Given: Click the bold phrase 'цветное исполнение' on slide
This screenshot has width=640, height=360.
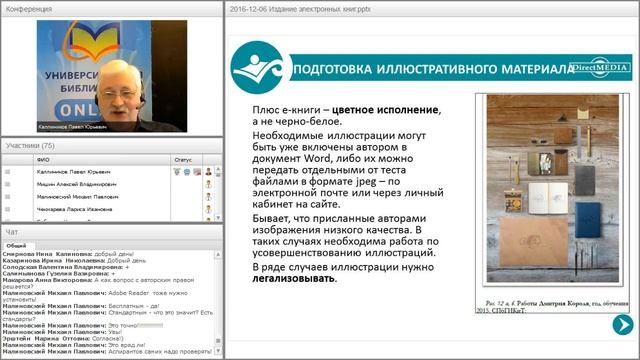Looking at the screenshot, I should pyautogui.click(x=385, y=110).
